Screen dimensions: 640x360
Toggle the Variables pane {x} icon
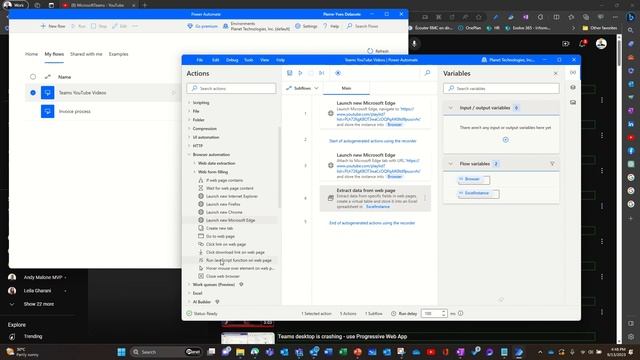click(573, 73)
